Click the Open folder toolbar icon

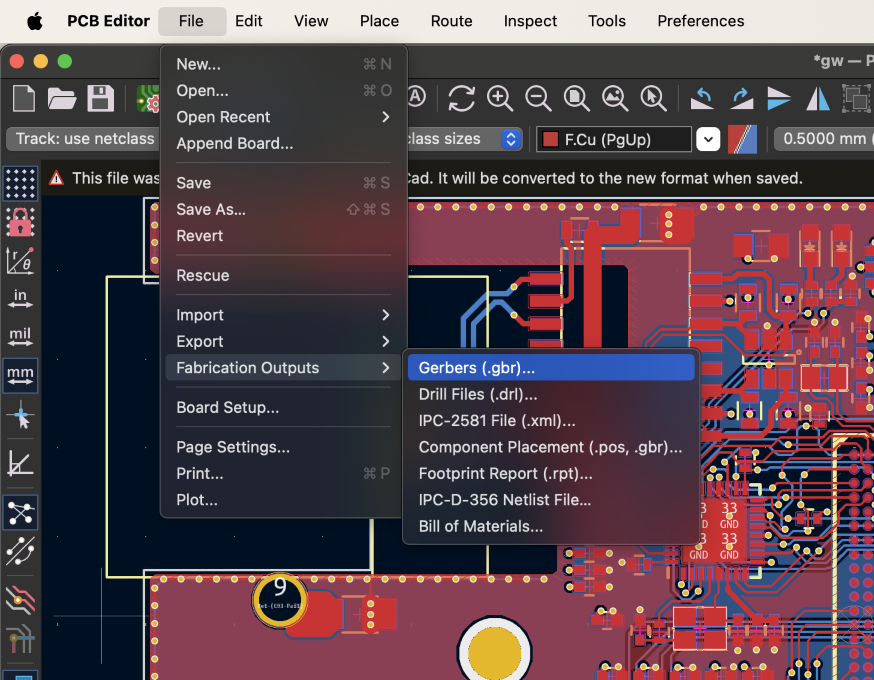click(62, 99)
